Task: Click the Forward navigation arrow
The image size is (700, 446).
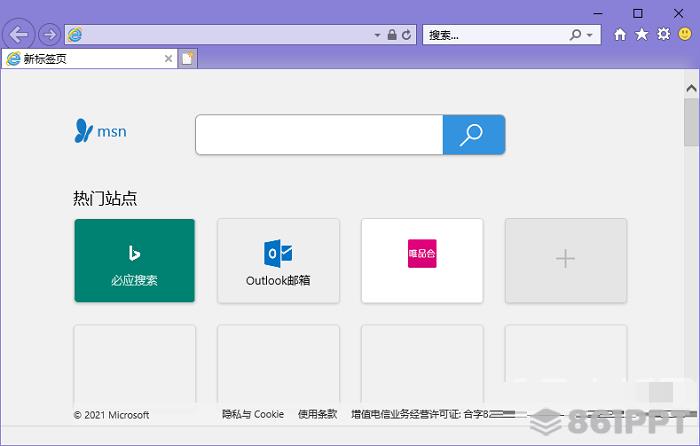Action: click(x=49, y=34)
